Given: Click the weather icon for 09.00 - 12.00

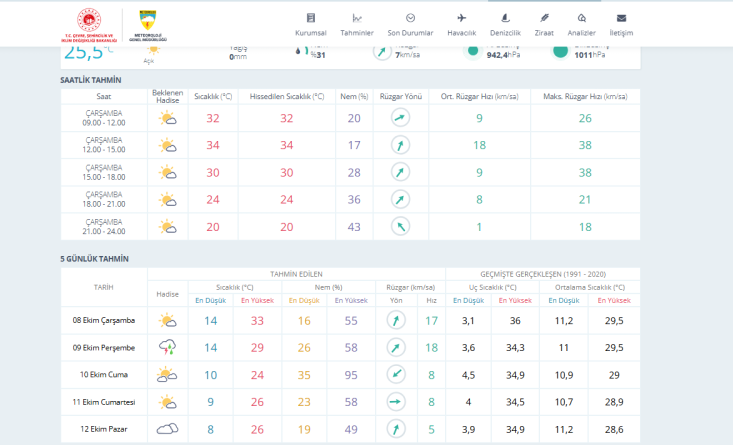Looking at the screenshot, I should [167, 118].
